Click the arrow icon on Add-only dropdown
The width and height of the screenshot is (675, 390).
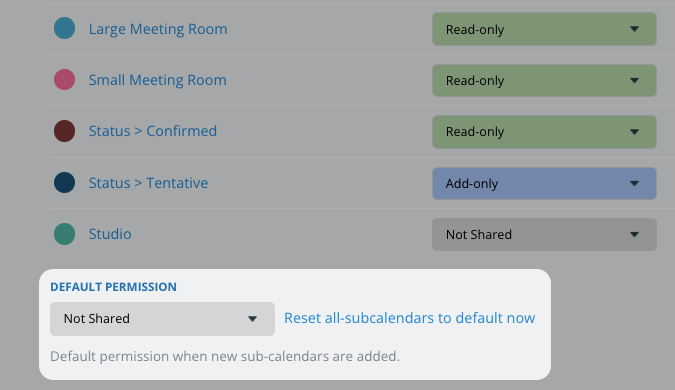point(634,183)
